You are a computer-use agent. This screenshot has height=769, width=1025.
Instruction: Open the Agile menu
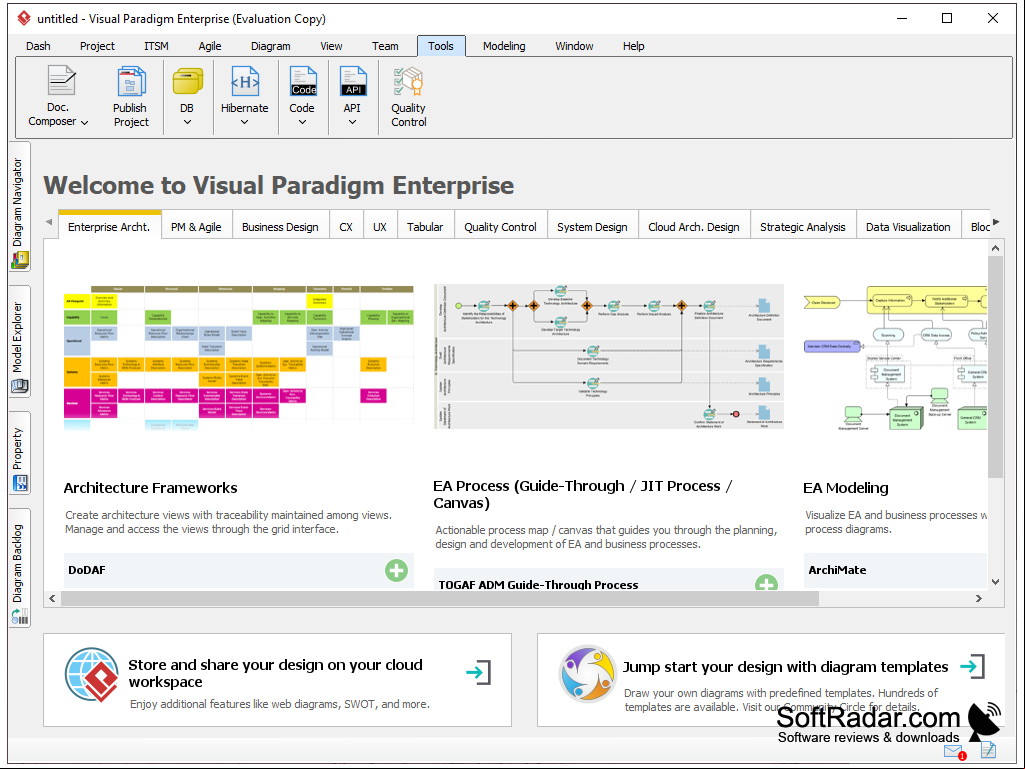click(210, 46)
